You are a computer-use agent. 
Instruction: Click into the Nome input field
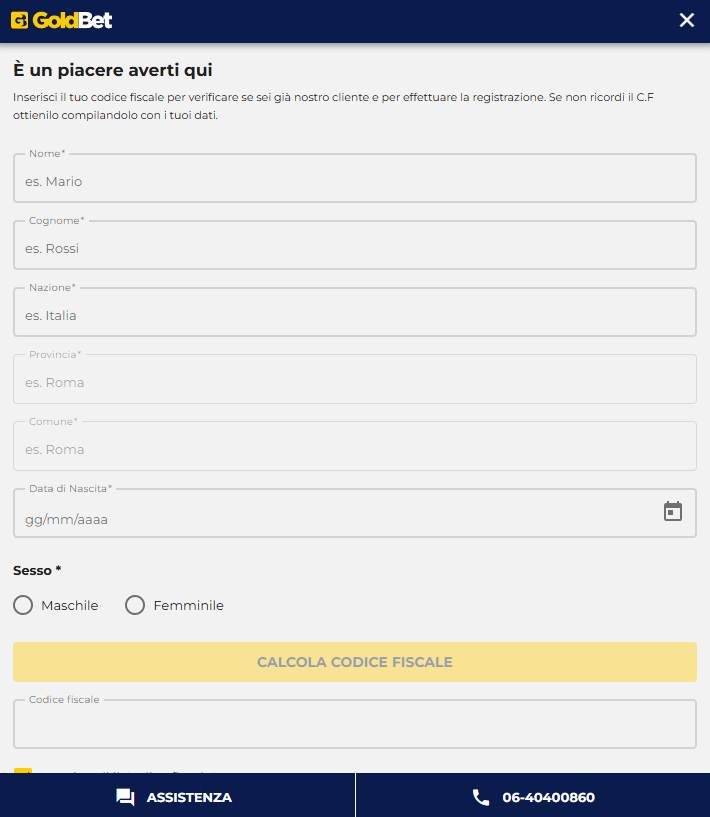pos(355,177)
